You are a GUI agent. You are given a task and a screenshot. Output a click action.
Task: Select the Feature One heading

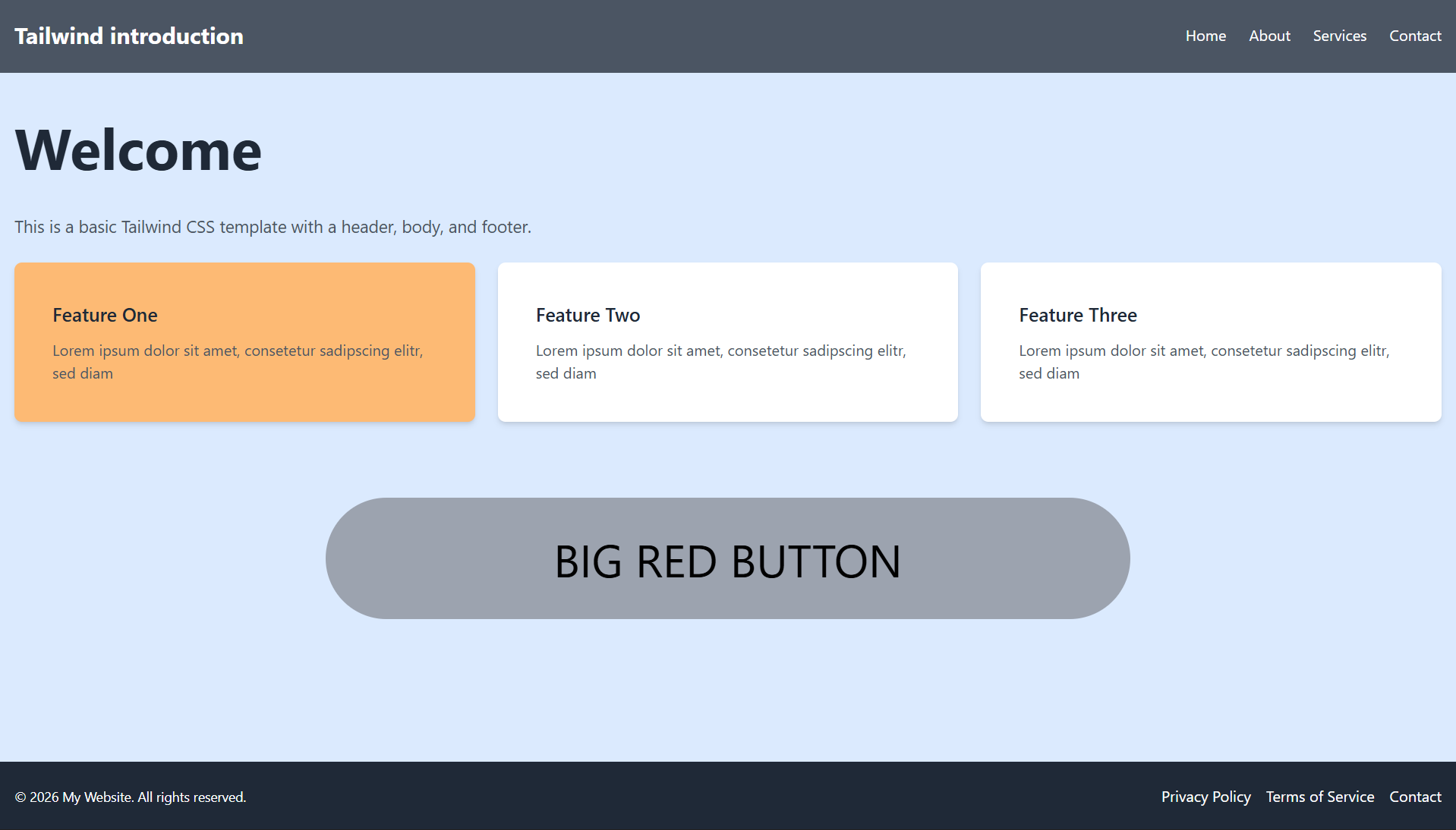click(x=105, y=315)
